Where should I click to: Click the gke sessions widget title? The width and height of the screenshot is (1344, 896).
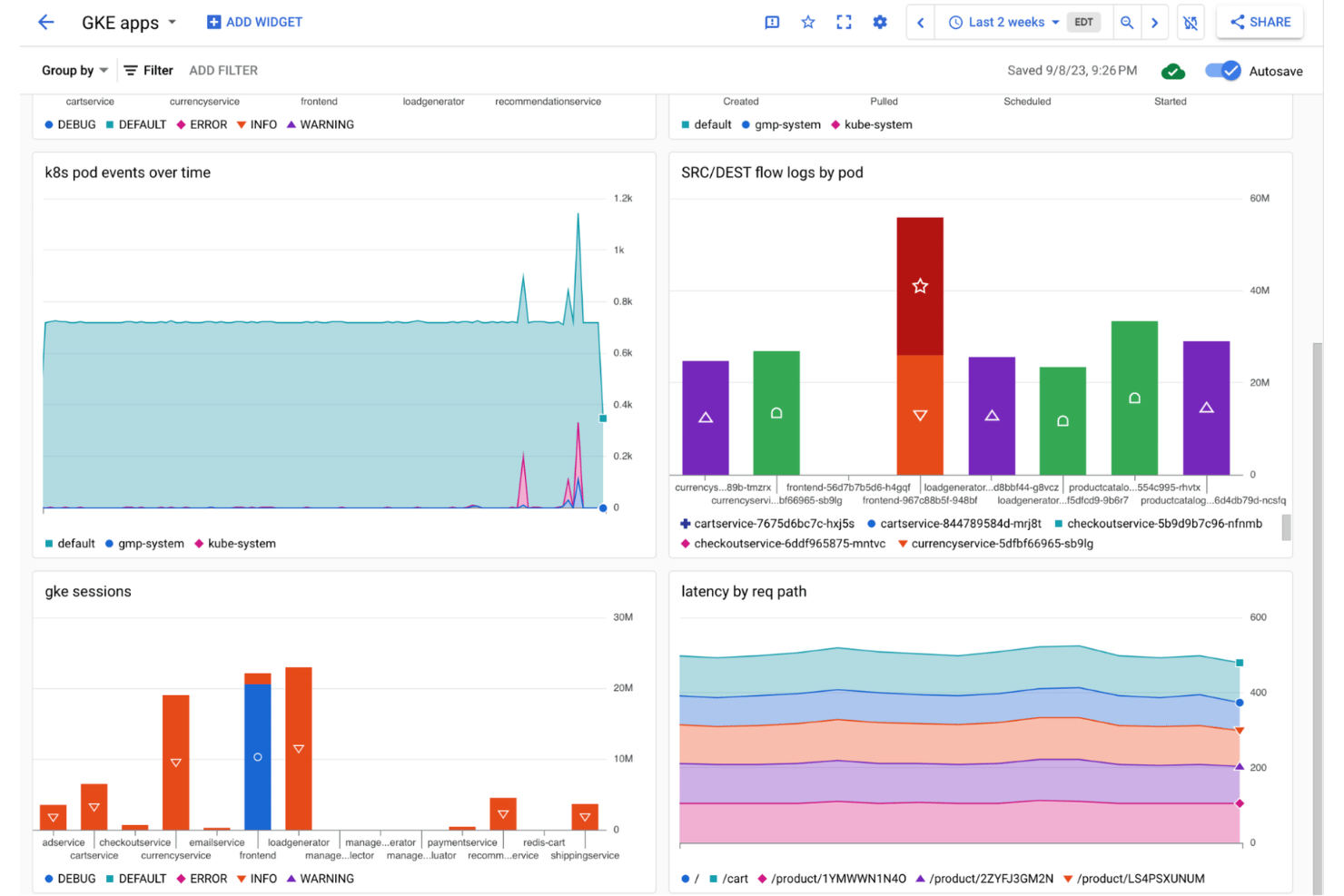(x=88, y=592)
